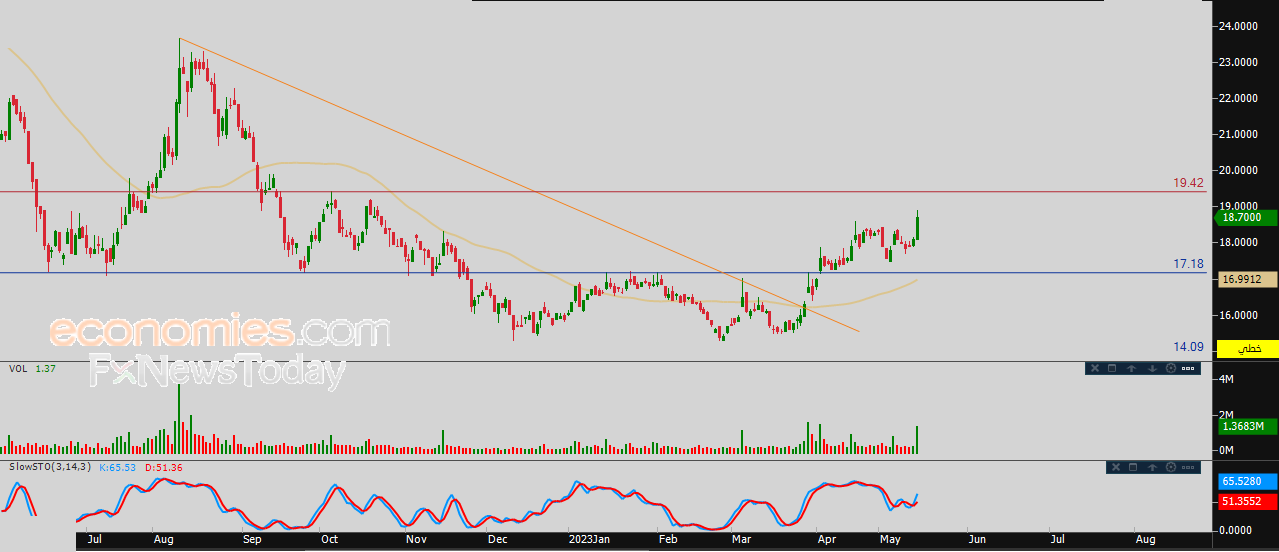Click the 14.09 level label
Screen dimensions: 1279x552
tap(1188, 346)
